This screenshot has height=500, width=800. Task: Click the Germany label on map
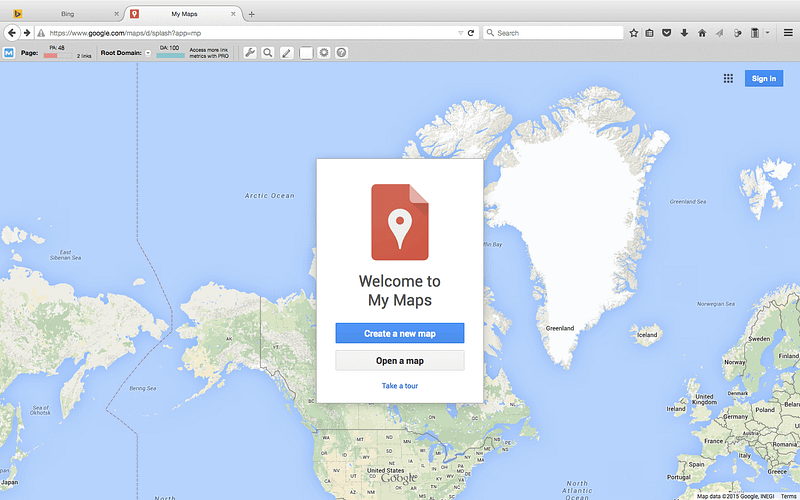click(x=735, y=417)
